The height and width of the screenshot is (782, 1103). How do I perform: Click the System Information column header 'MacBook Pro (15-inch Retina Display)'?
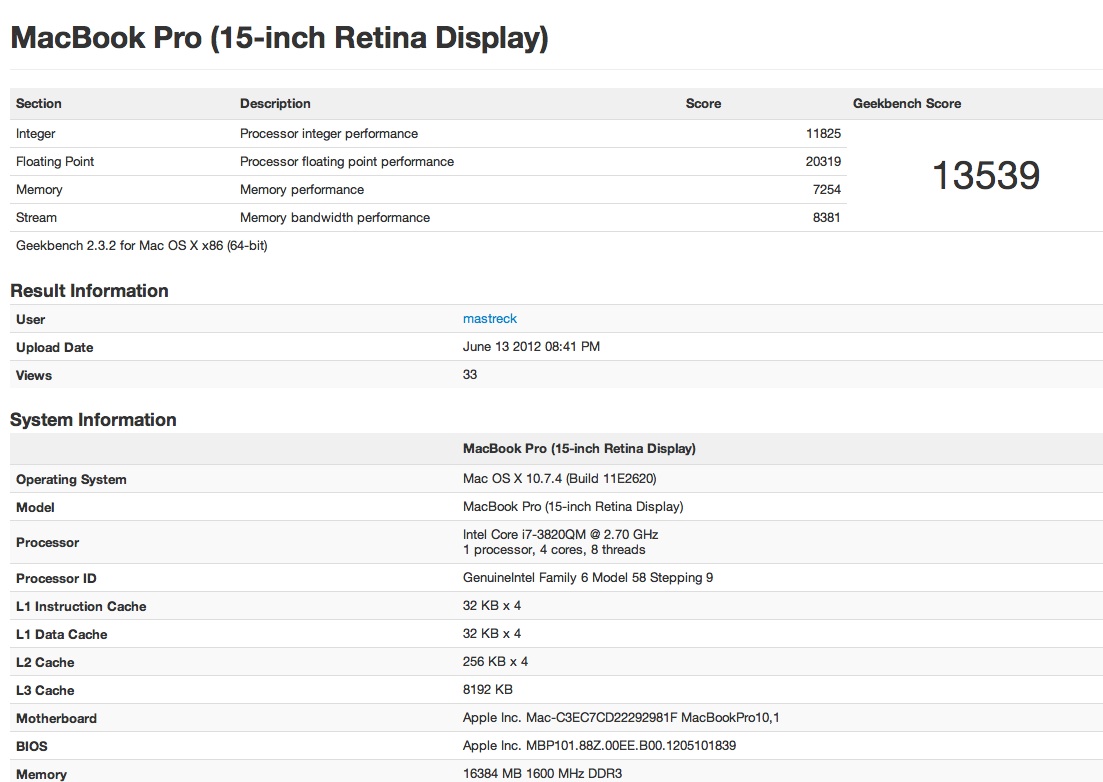(x=579, y=449)
